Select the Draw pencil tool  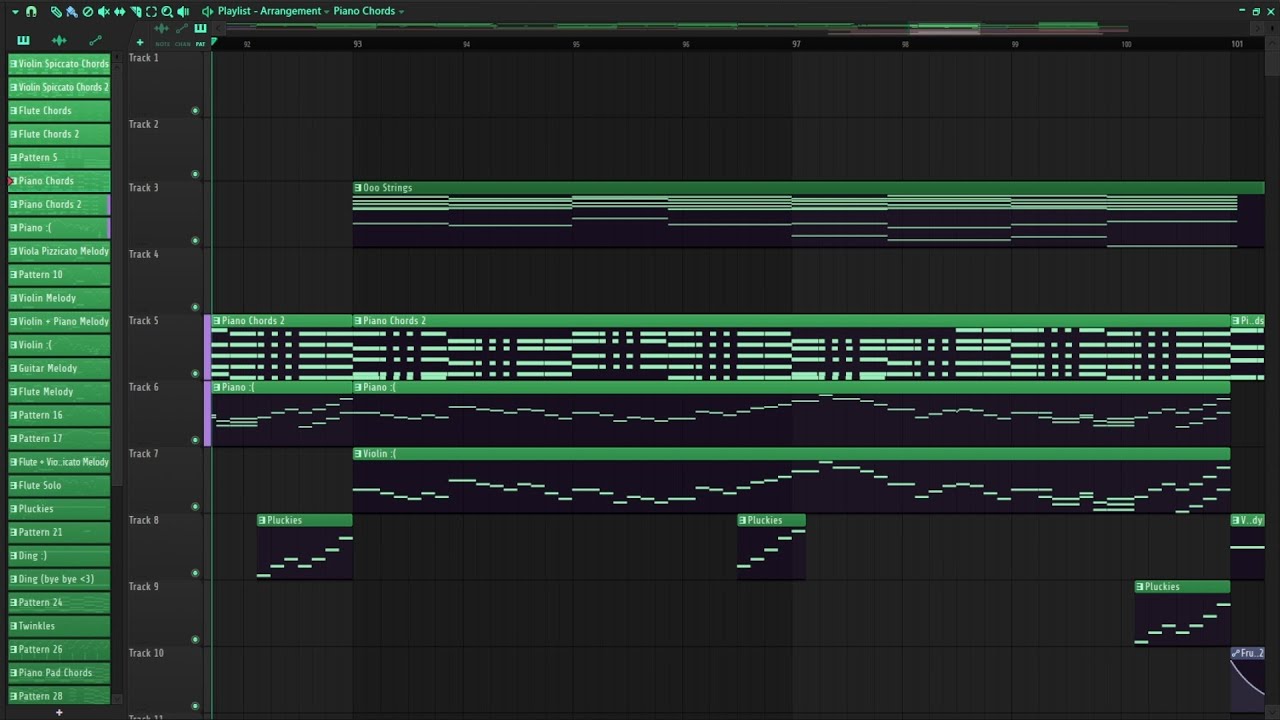click(x=55, y=11)
